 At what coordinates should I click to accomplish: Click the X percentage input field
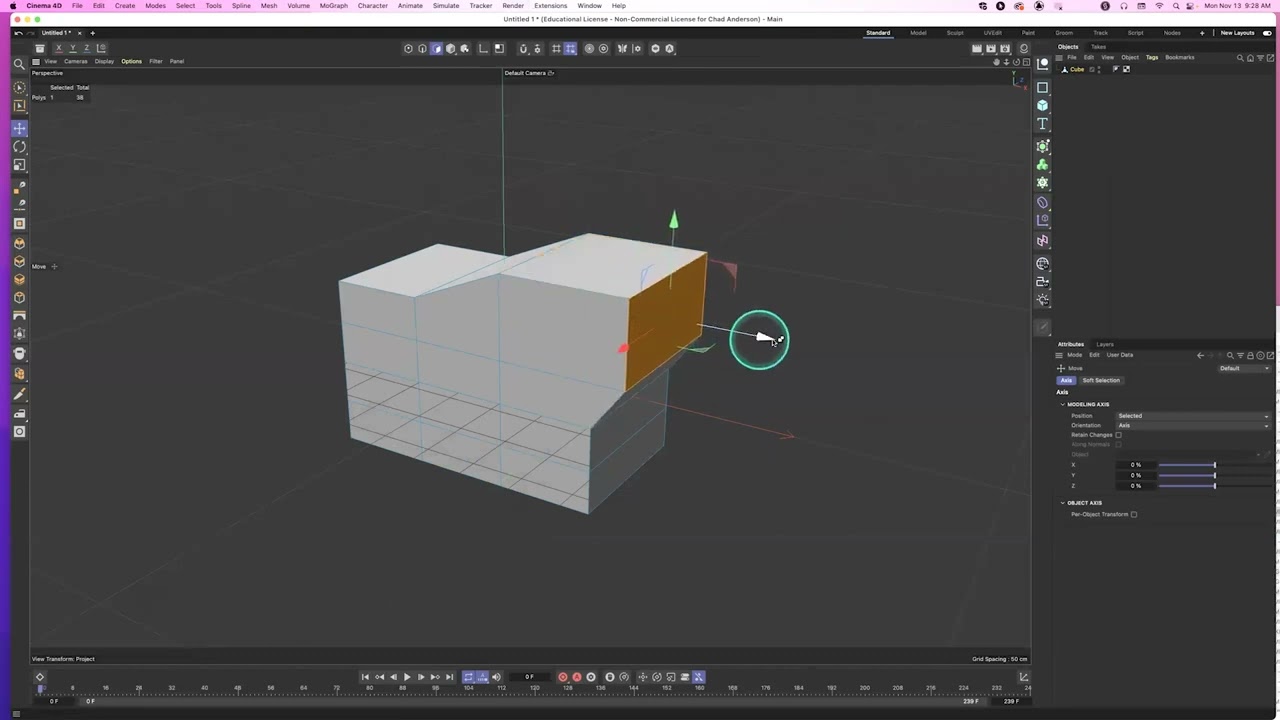[x=1136, y=465]
